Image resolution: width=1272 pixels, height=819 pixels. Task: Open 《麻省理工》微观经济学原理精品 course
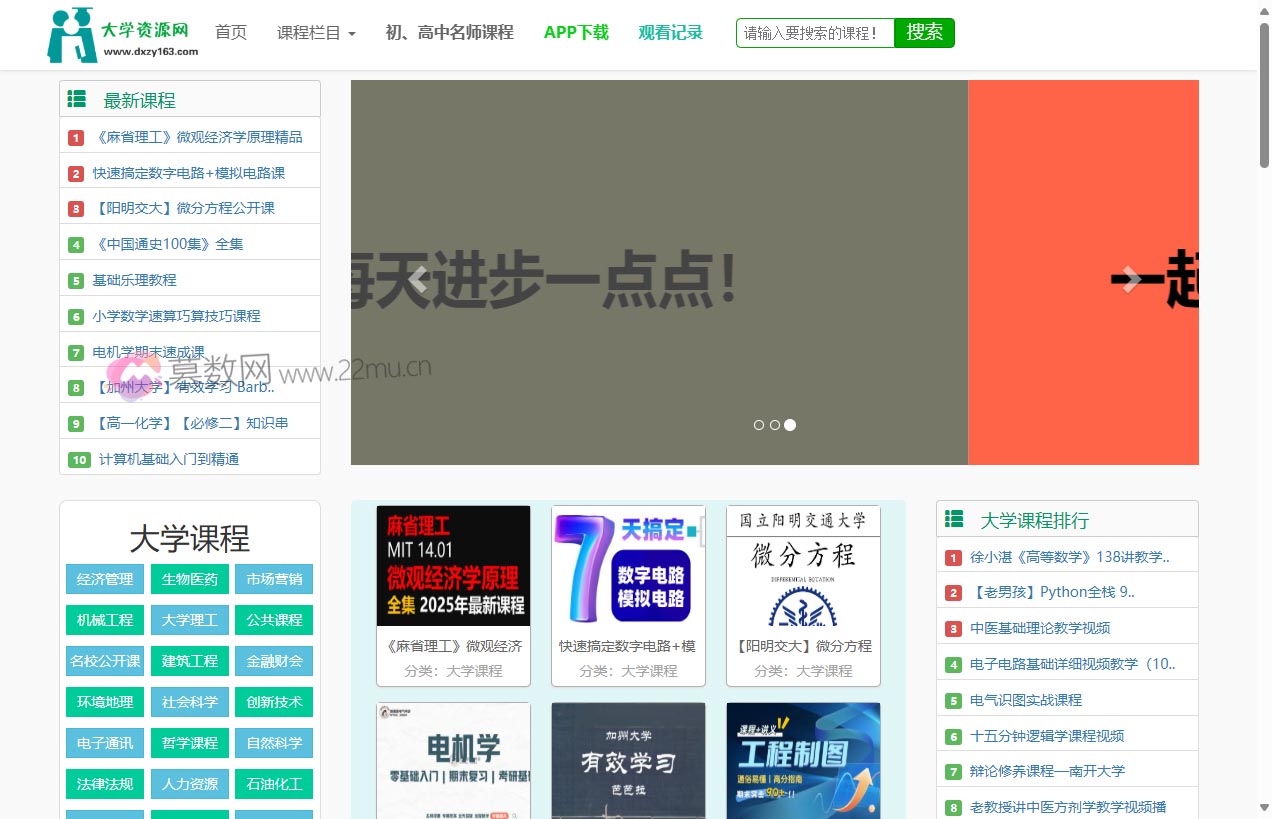pyautogui.click(x=196, y=136)
